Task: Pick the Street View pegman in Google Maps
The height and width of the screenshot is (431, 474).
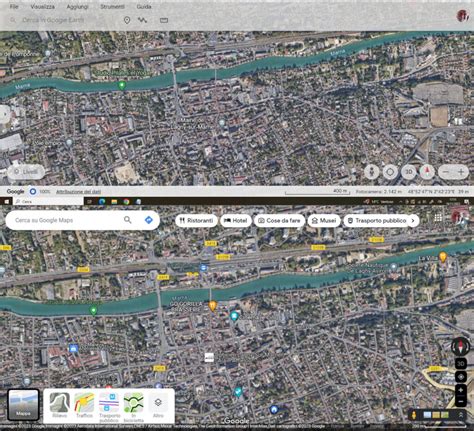Action: [x=414, y=415]
